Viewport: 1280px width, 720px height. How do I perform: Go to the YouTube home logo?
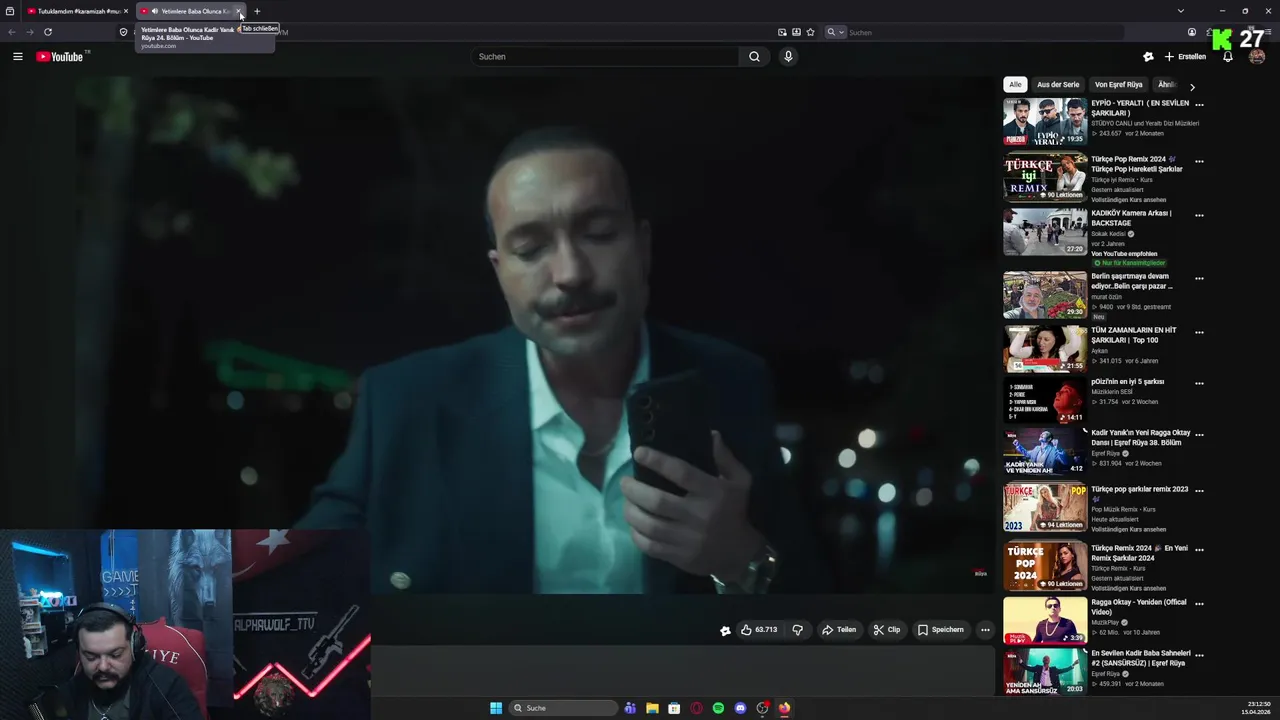60,57
